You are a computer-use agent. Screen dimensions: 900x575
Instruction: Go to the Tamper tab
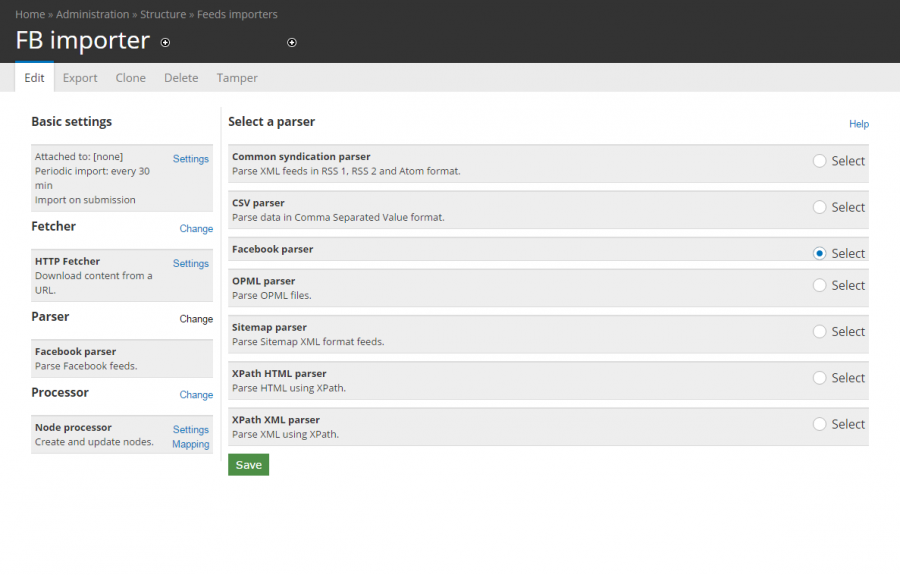pyautogui.click(x=236, y=77)
